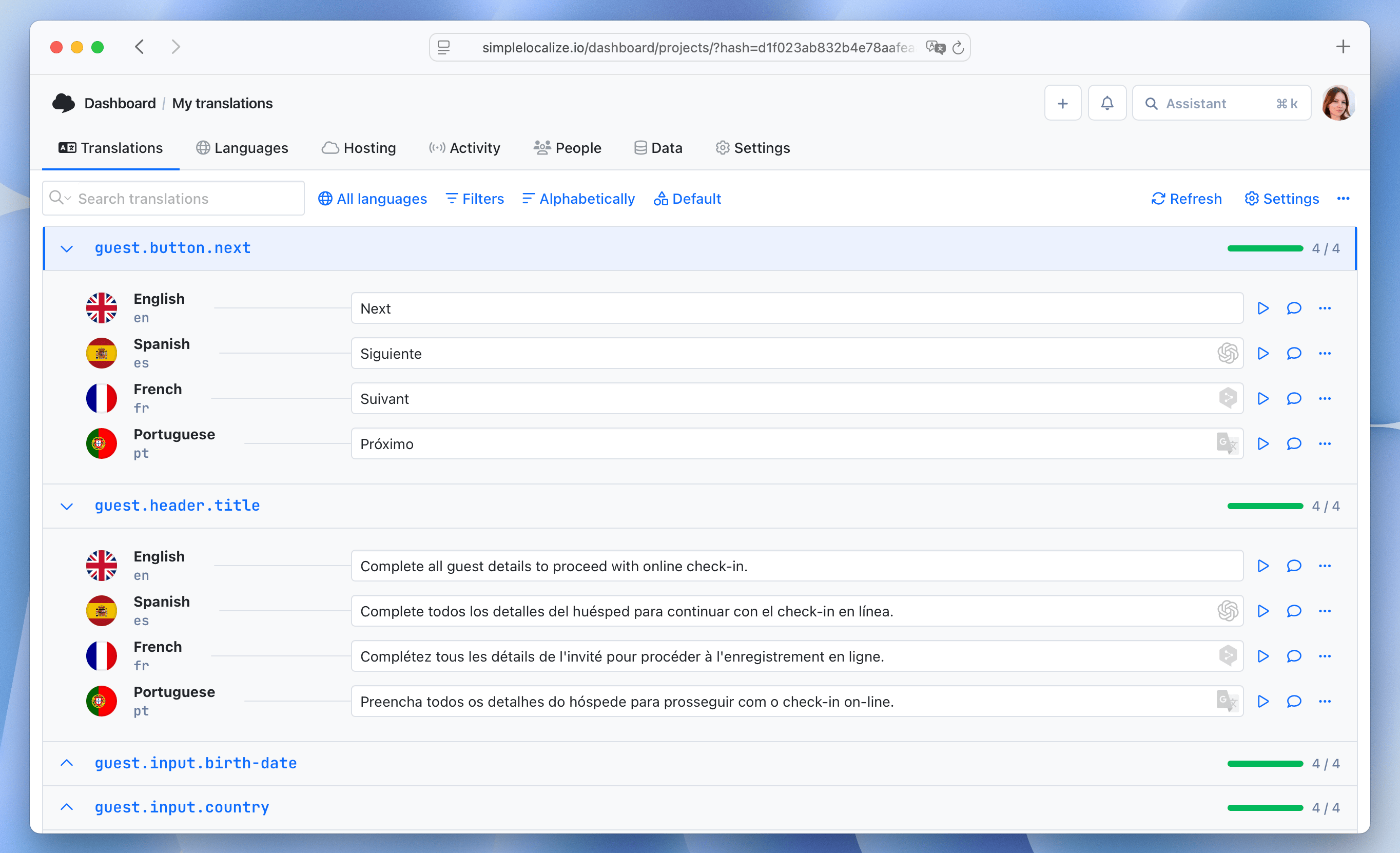
Task: Open the three-dots menu next to Settings
Action: pos(1343,198)
